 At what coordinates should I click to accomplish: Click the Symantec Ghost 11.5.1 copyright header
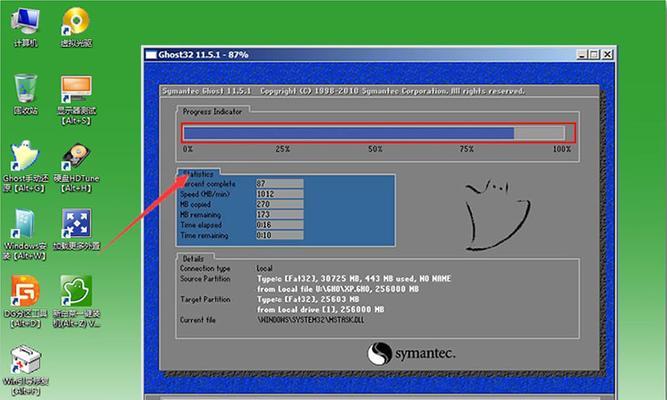tap(343, 91)
